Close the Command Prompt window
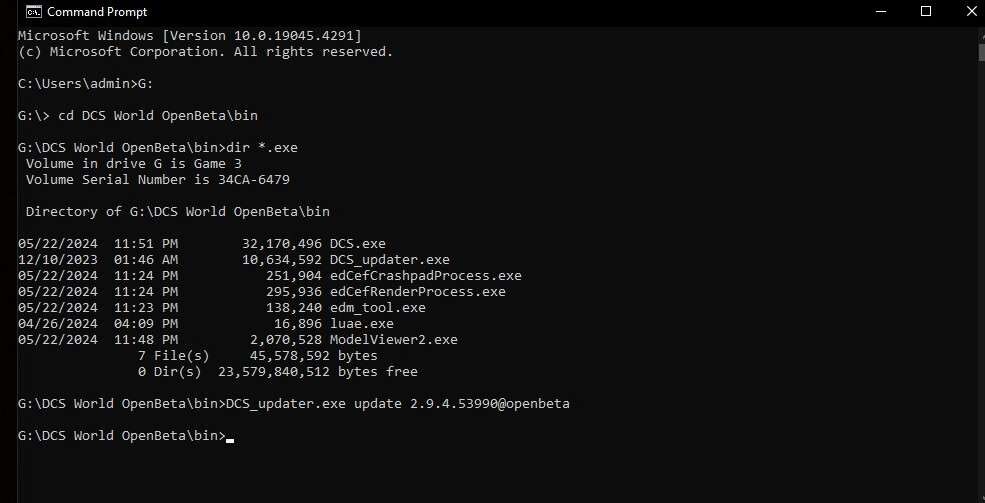 pyautogui.click(x=971, y=11)
